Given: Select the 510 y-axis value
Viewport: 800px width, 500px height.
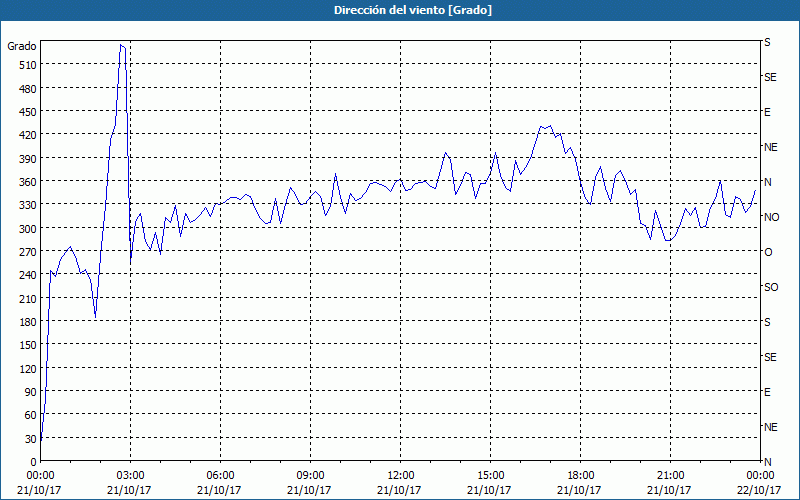Looking at the screenshot, I should [x=28, y=65].
